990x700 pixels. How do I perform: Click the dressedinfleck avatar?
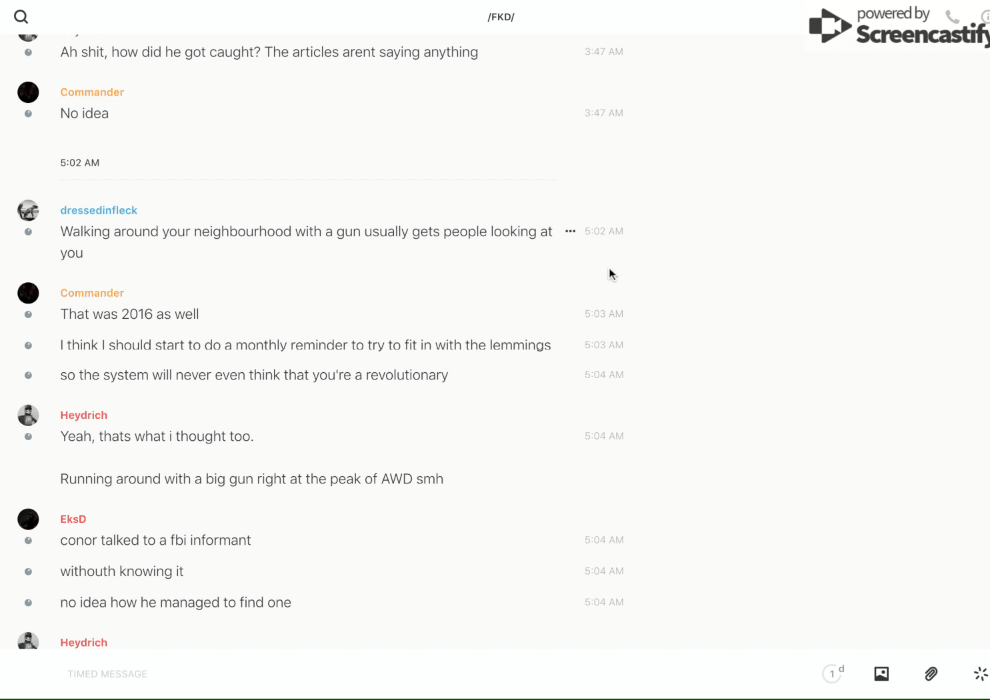point(28,210)
